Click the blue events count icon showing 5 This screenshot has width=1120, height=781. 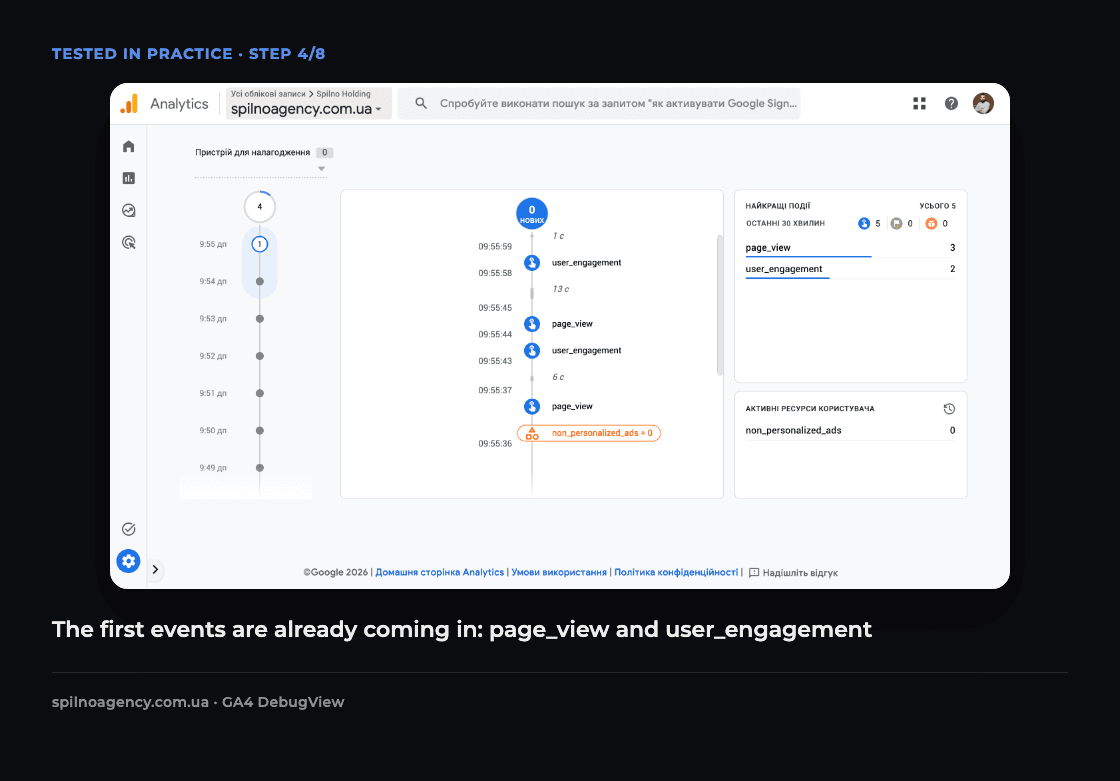click(864, 224)
